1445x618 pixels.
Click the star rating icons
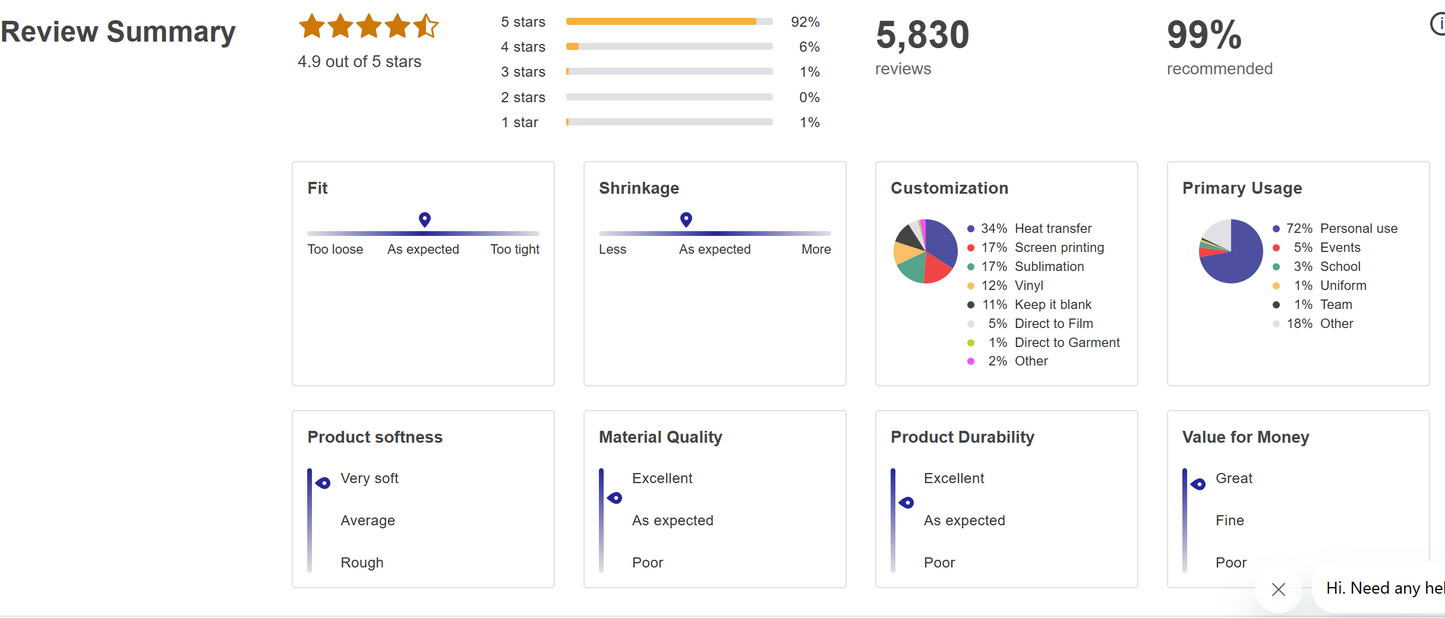(368, 26)
